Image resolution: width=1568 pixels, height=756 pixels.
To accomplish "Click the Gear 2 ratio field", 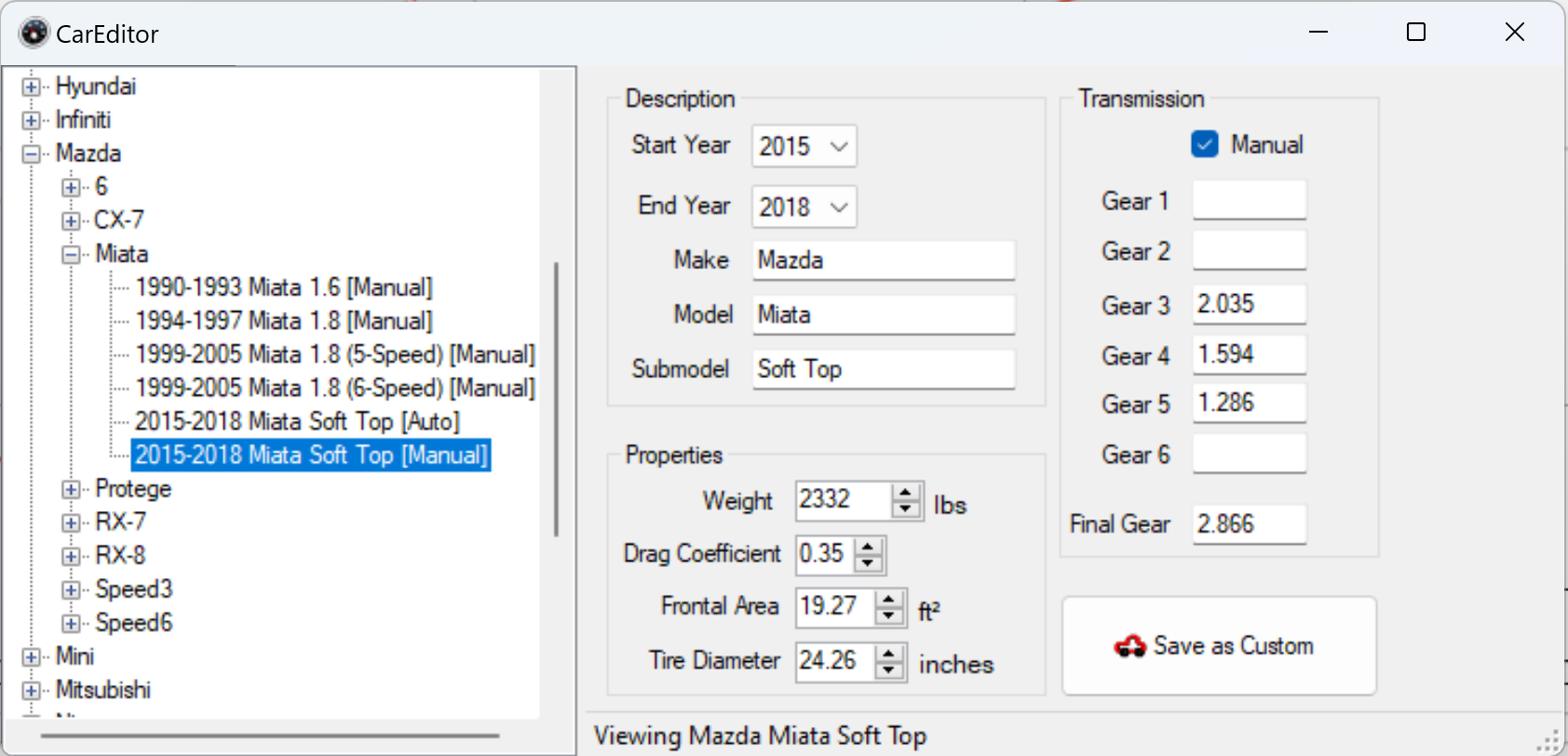I will click(1250, 250).
